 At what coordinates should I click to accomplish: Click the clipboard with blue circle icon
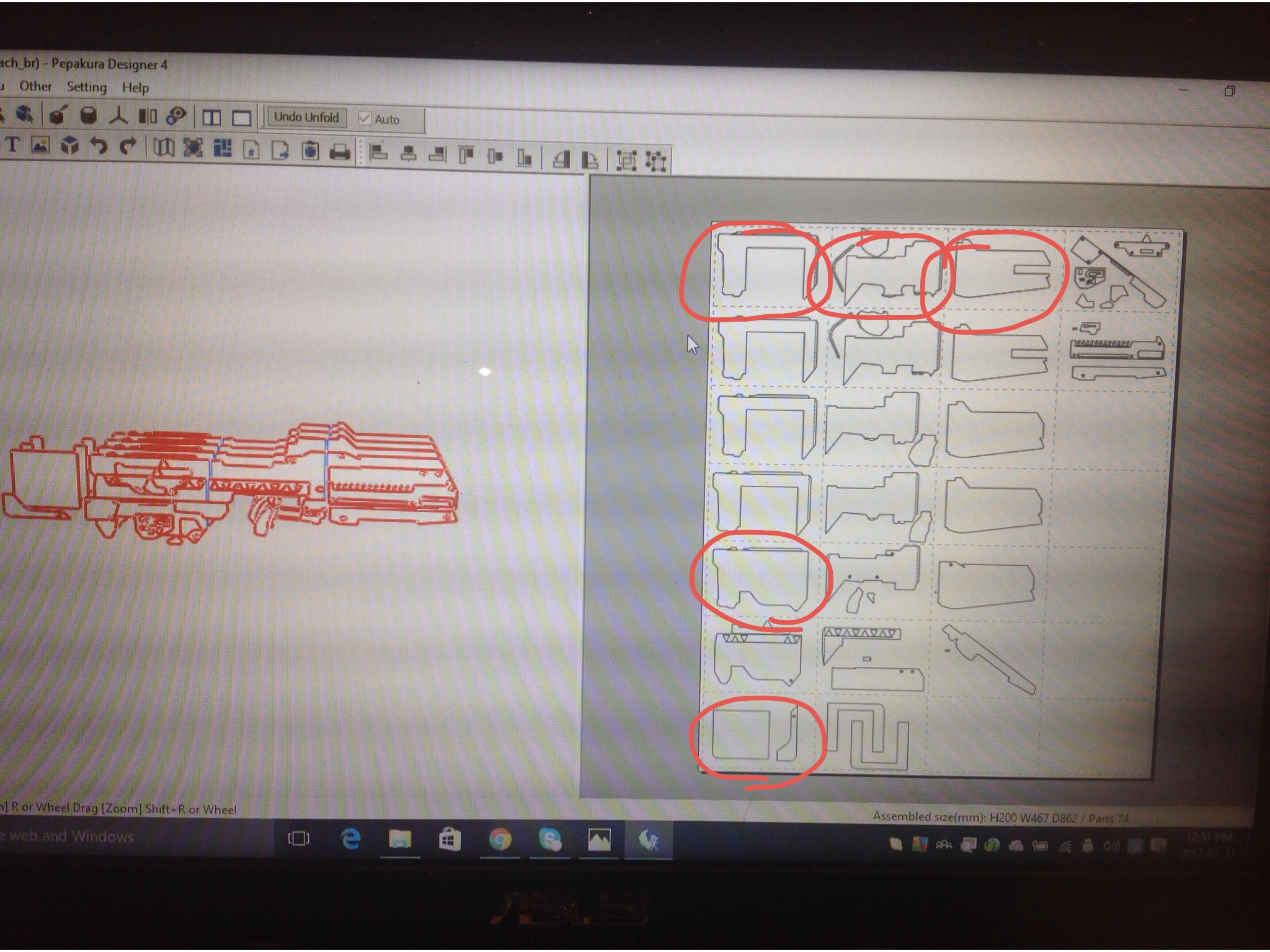point(310,151)
